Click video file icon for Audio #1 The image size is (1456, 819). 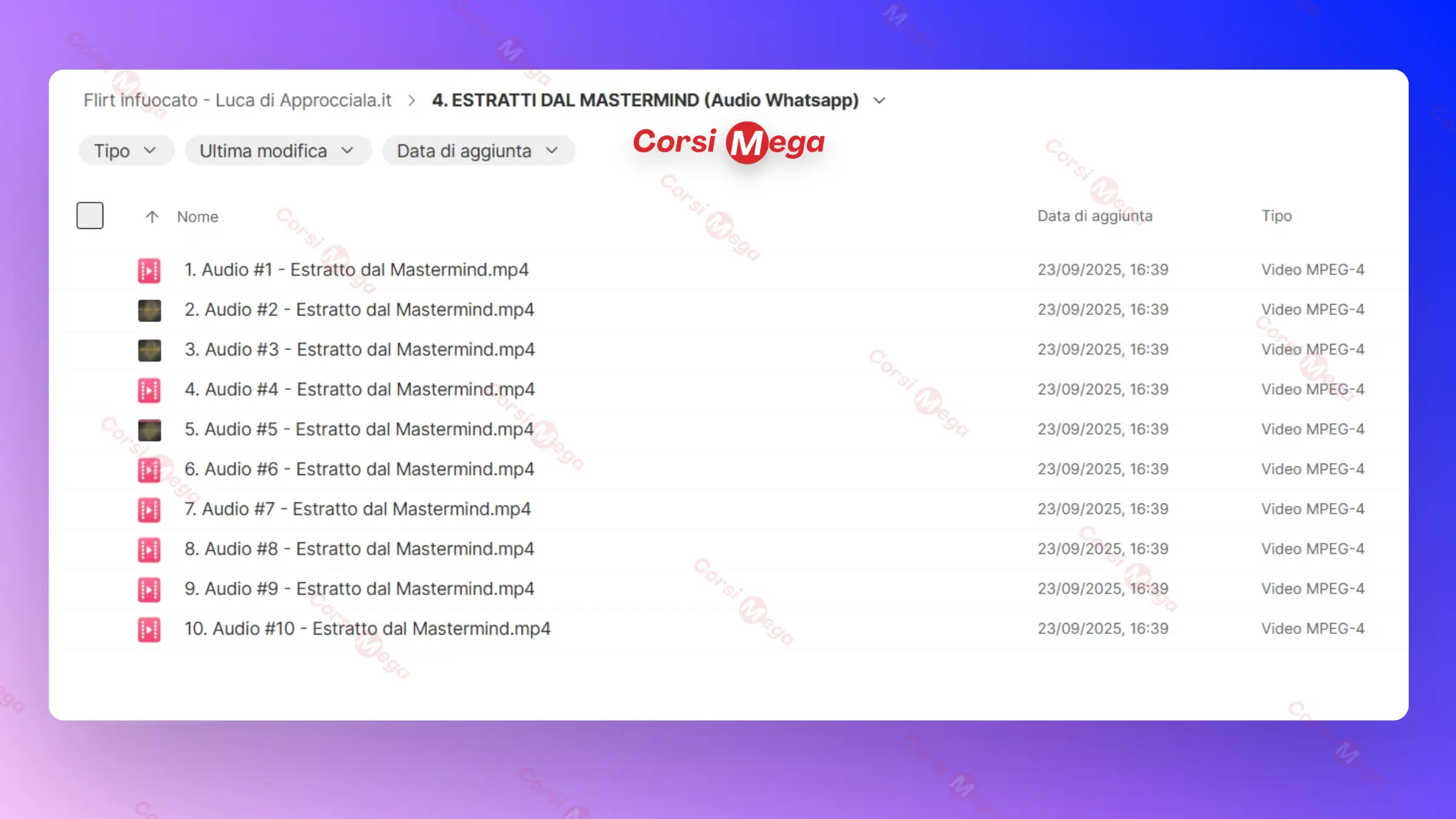[149, 271]
